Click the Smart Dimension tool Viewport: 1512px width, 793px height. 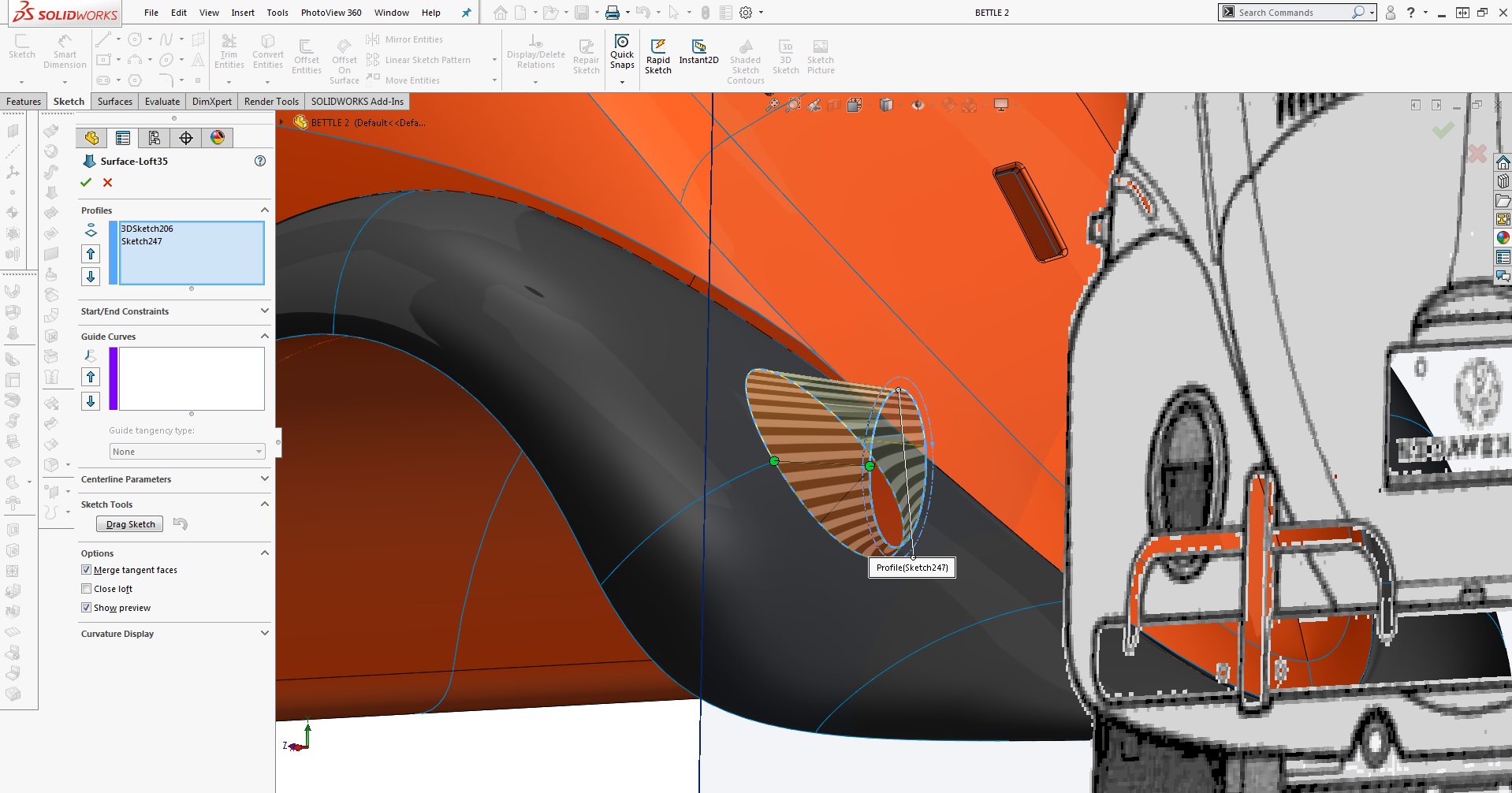(65, 52)
